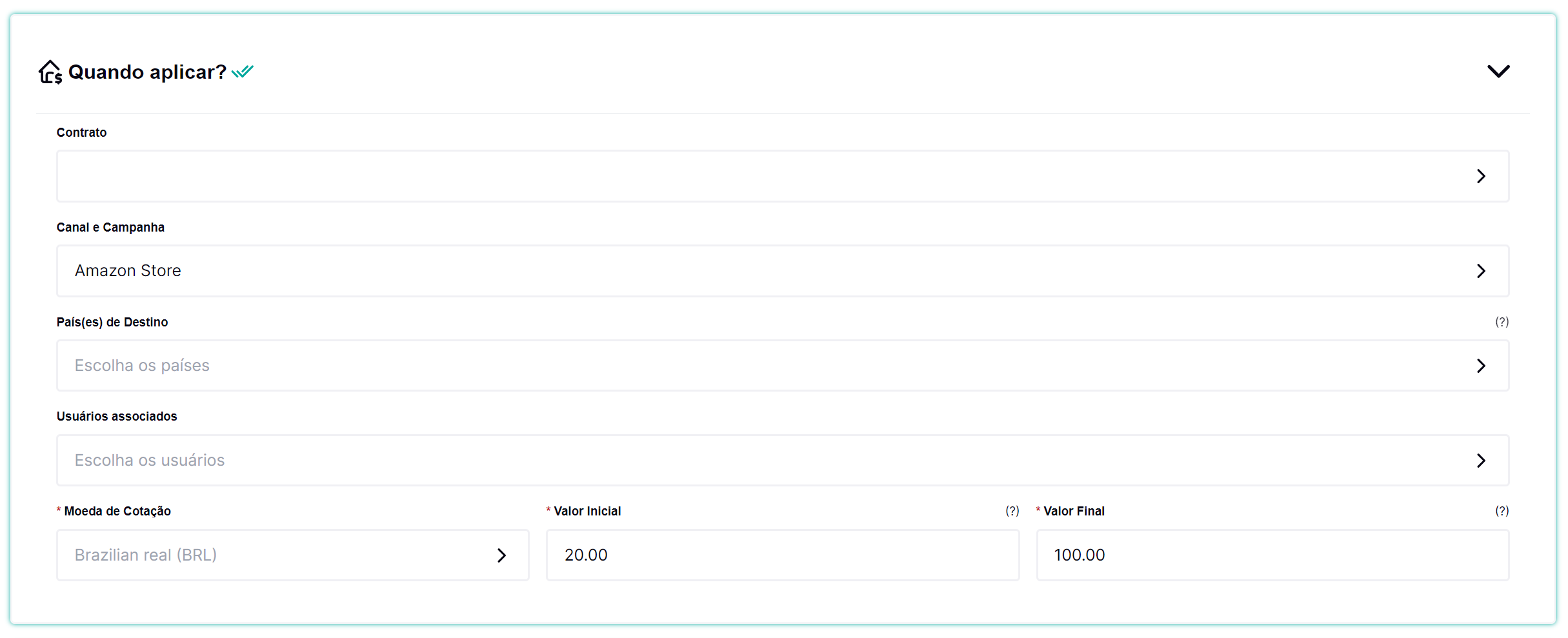Image resolution: width=1568 pixels, height=638 pixels.
Task: Open the empty Contrato selection field
Action: 761,176
